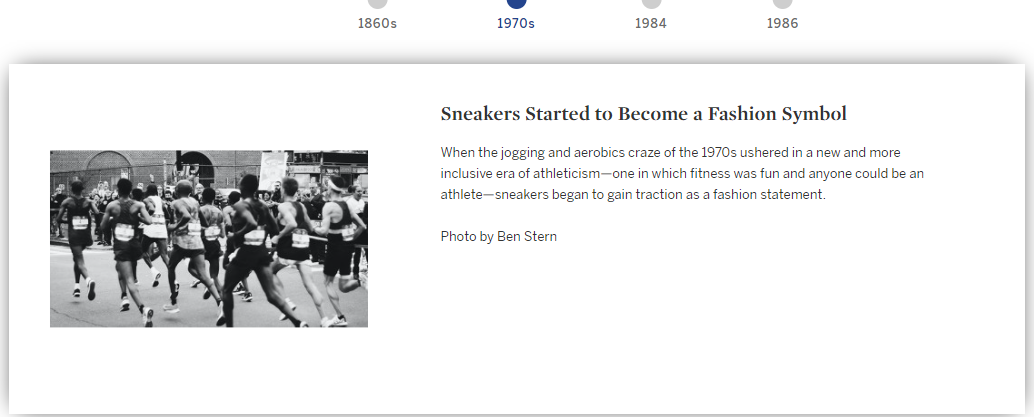Image resolution: width=1034 pixels, height=417 pixels.
Task: Click the jogging and aerobics paragraph text
Action: tap(682, 174)
